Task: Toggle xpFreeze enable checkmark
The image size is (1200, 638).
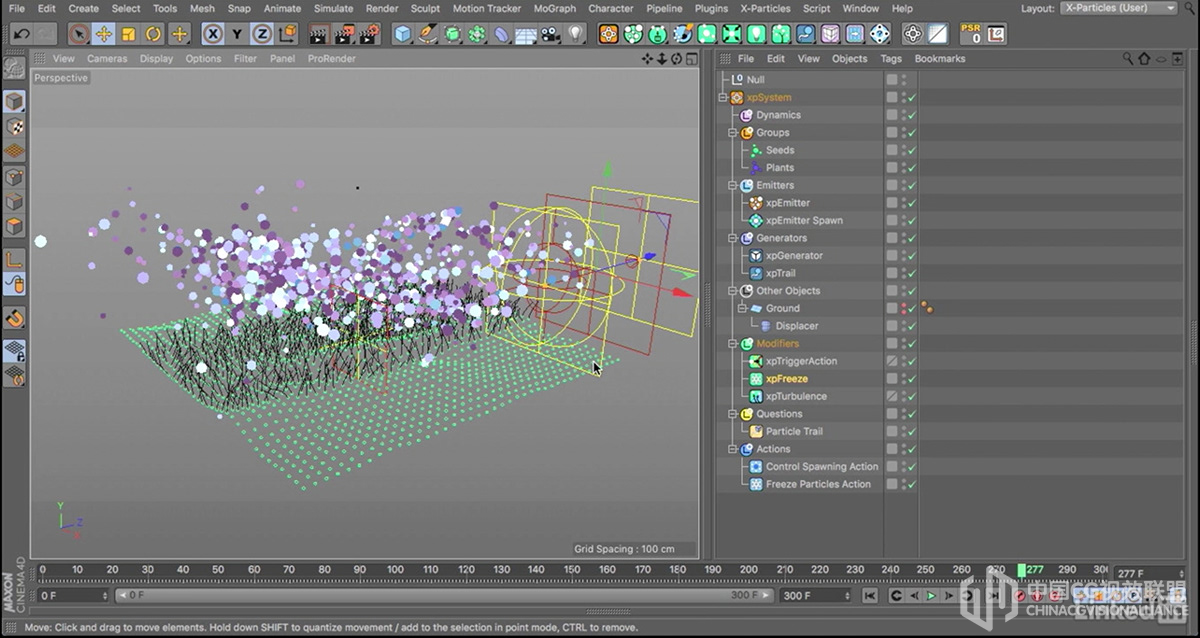Action: [x=912, y=379]
